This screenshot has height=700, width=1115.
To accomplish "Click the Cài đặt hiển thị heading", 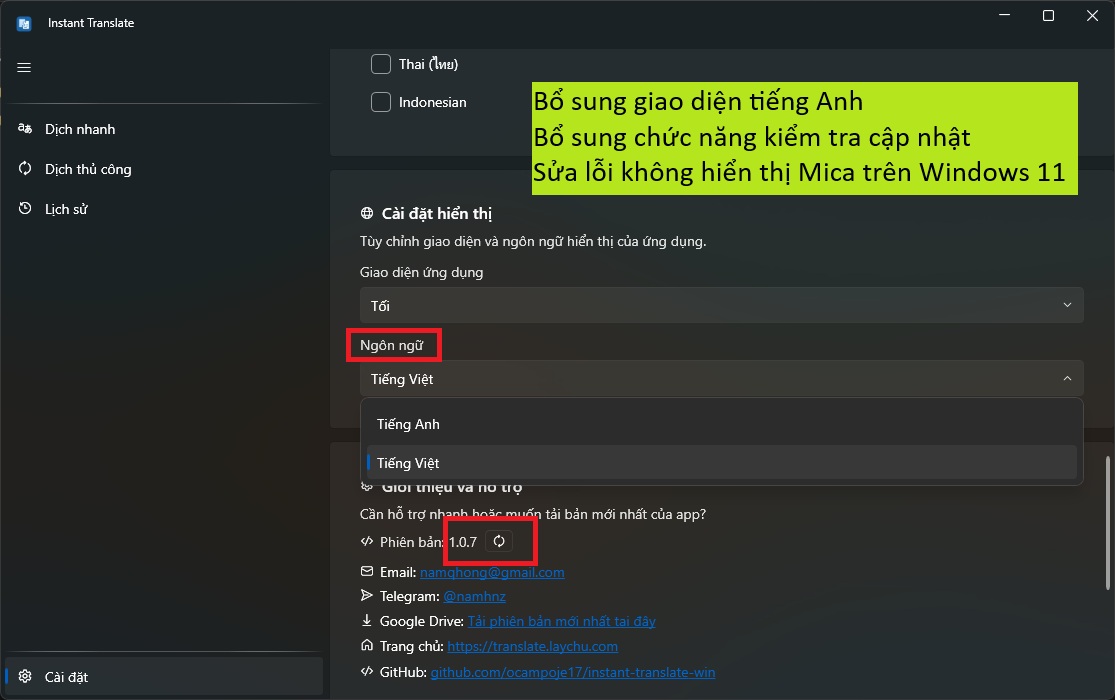I will tap(437, 213).
